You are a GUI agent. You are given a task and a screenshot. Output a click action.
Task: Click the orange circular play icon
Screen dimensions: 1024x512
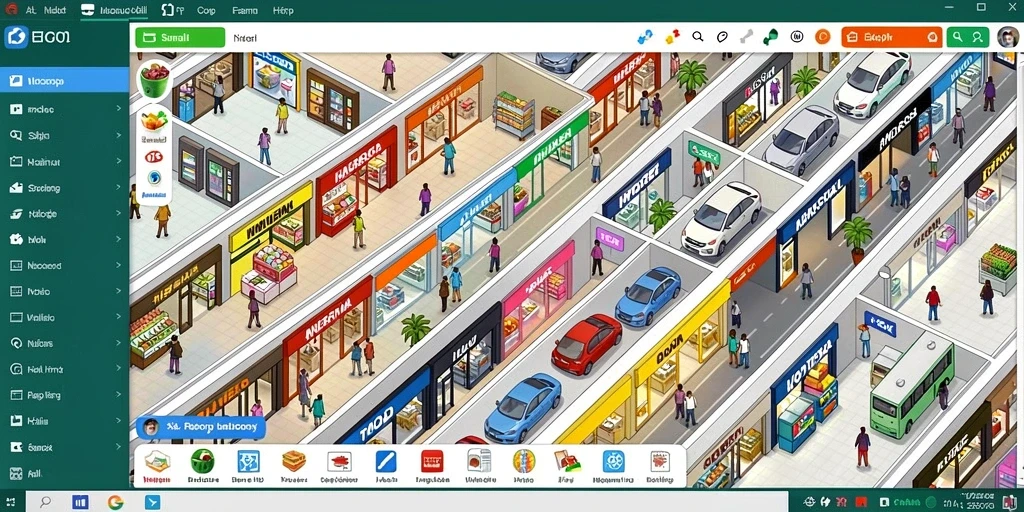click(x=822, y=37)
